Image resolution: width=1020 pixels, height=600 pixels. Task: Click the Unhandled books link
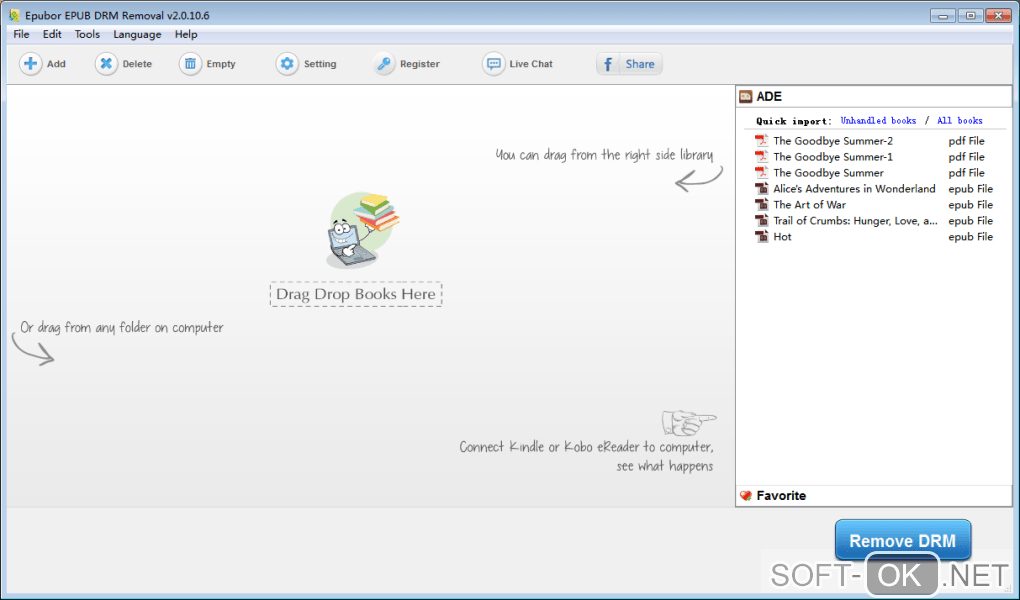878,120
